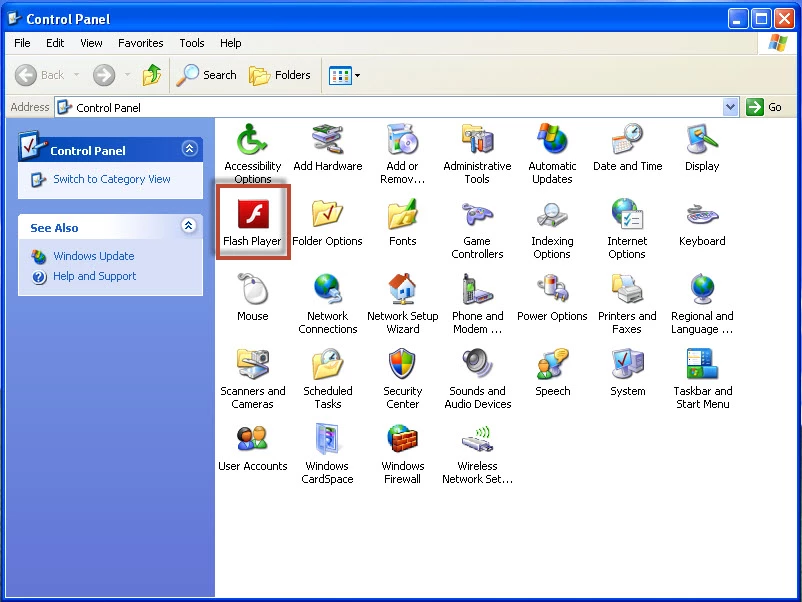Image resolution: width=802 pixels, height=602 pixels.
Task: Click the Back navigation button
Action: click(40, 75)
